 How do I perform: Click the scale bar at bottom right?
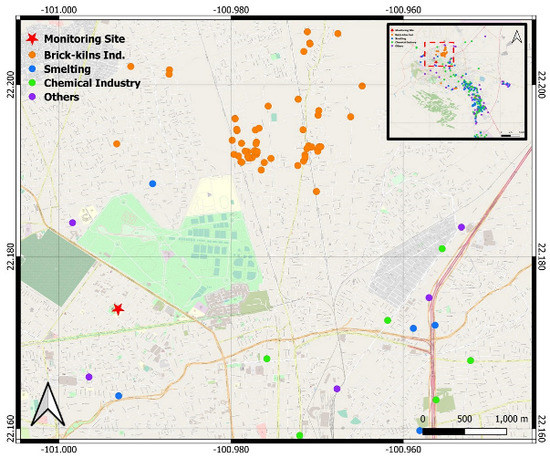(x=464, y=431)
